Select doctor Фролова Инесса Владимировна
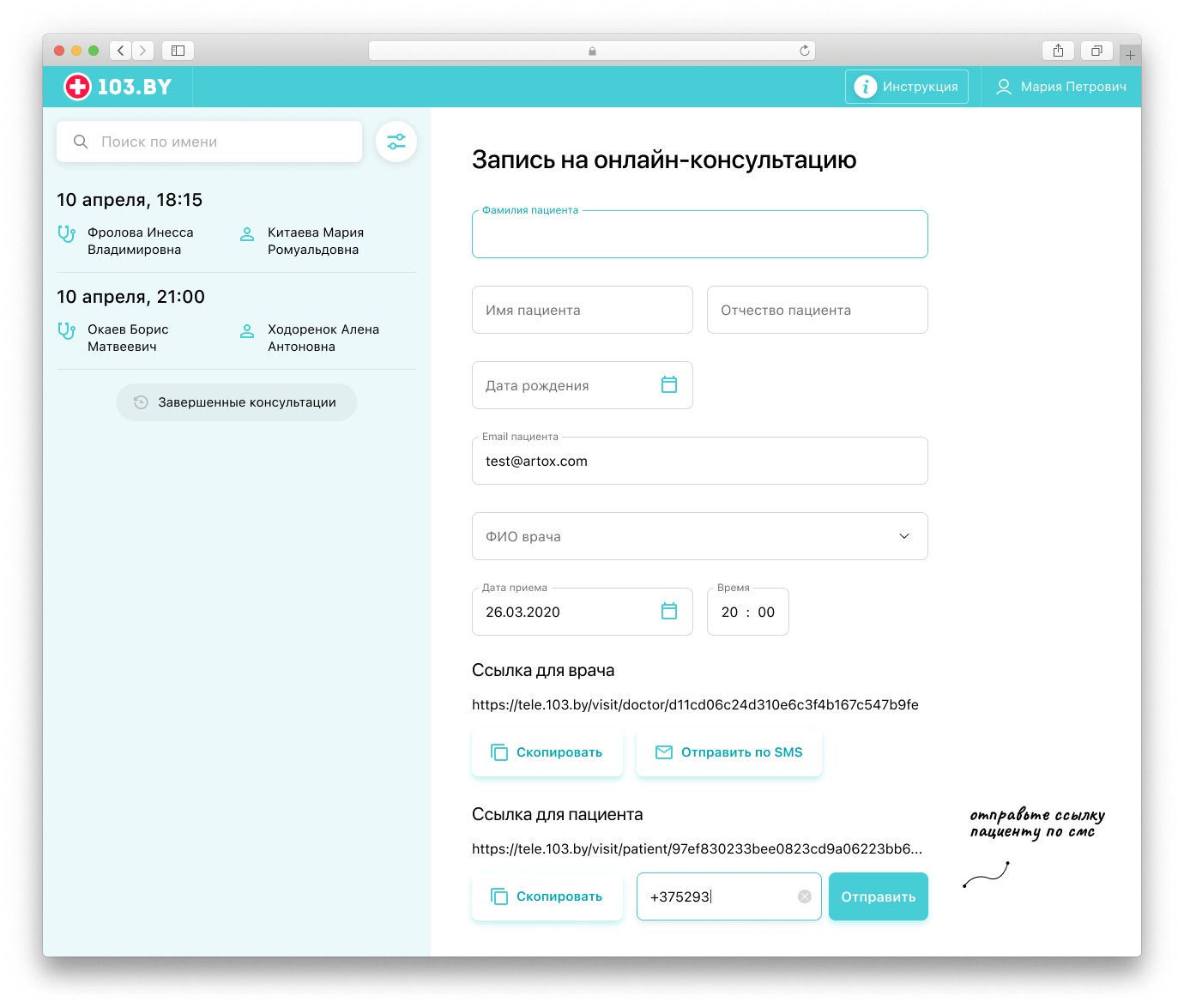 (141, 241)
